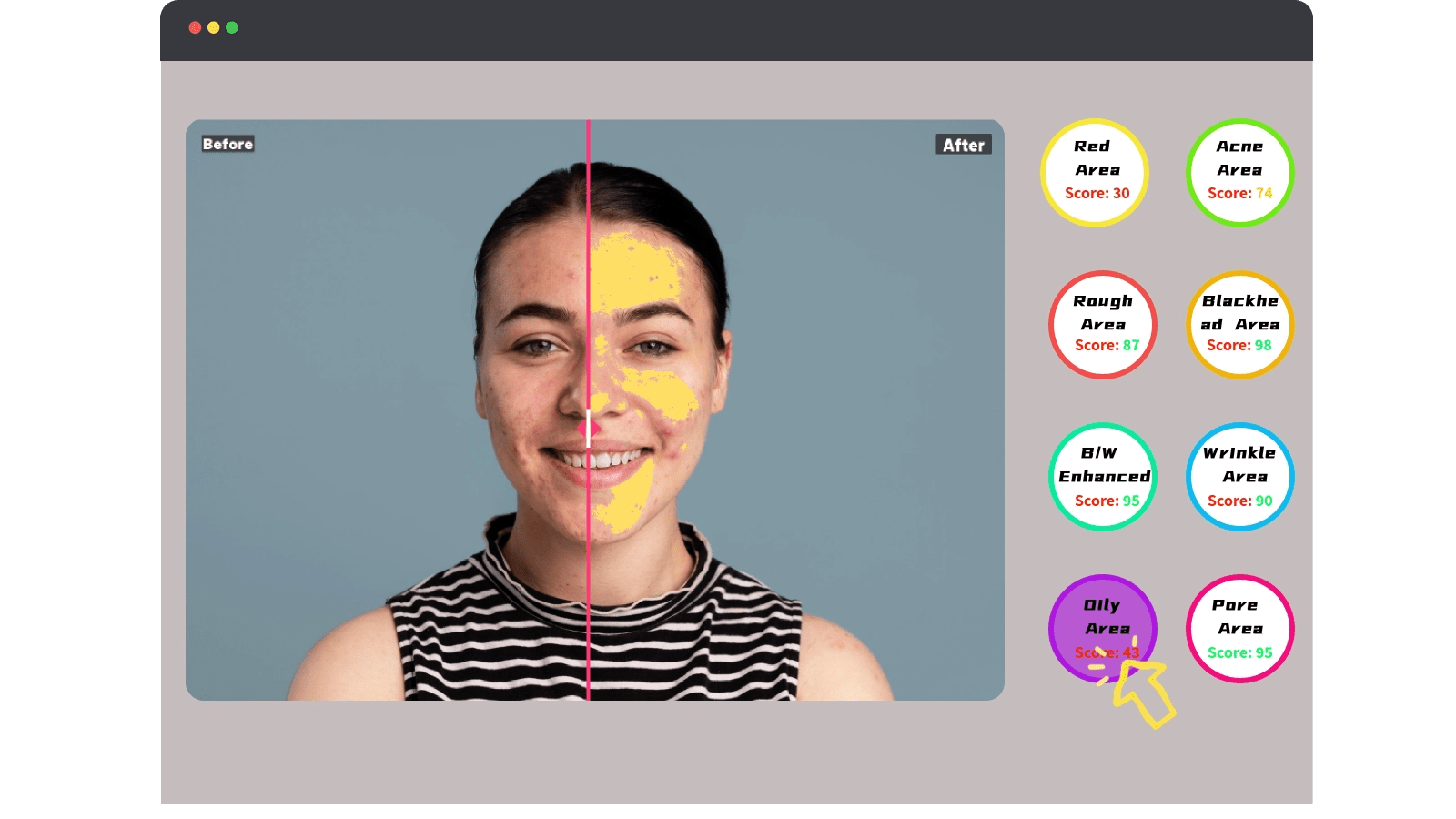Screen dimensions: 1456x819
Task: Select the Red Area analysis mode
Action: click(x=1095, y=171)
